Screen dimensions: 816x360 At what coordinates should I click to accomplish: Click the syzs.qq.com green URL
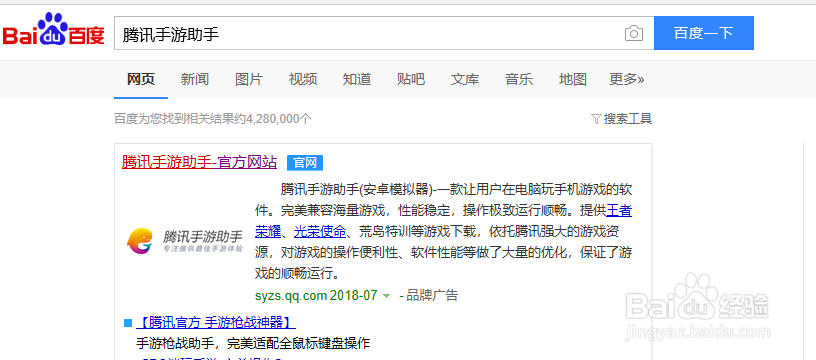pos(291,295)
